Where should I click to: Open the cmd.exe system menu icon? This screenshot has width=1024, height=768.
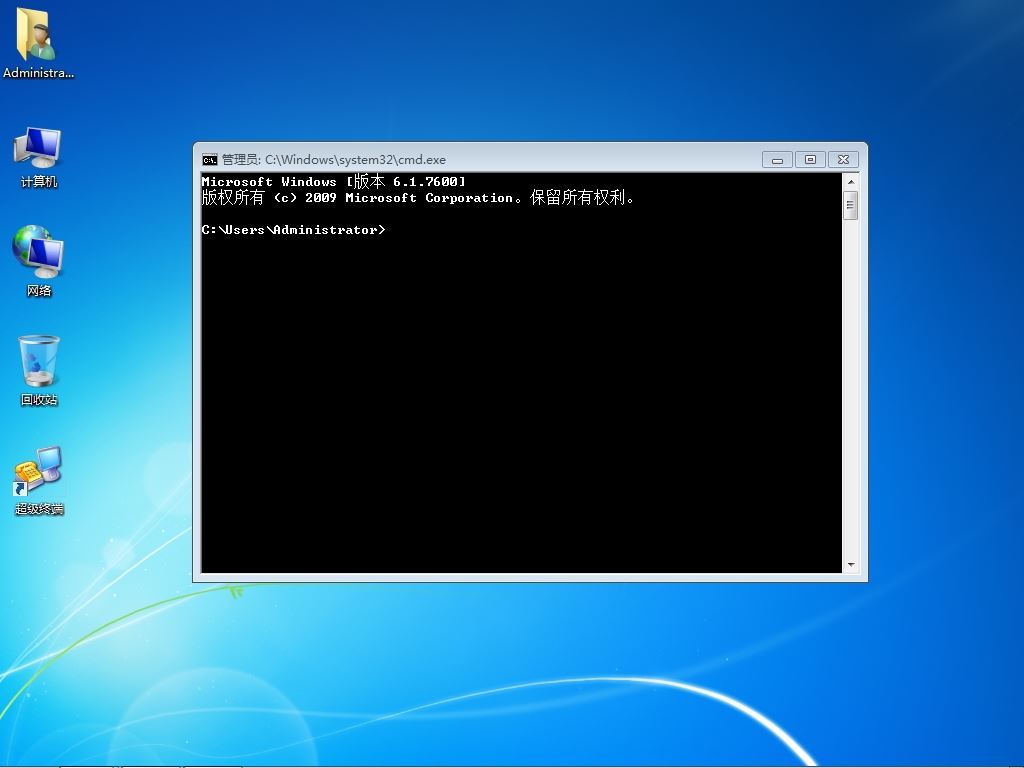(210, 159)
